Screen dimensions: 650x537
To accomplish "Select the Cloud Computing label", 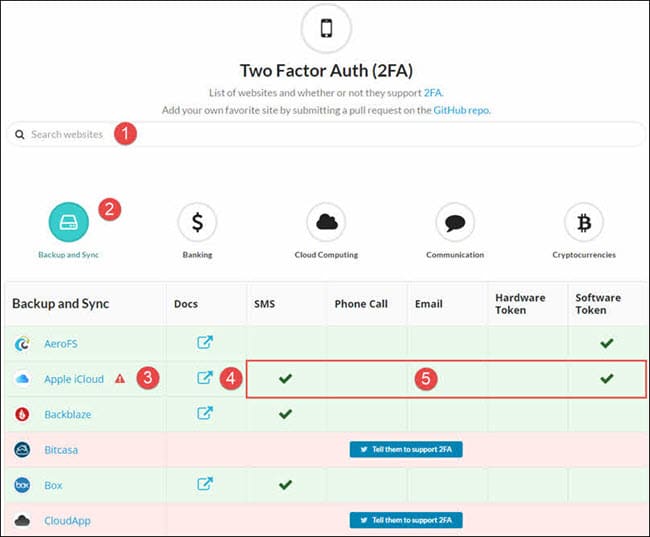I will click(326, 255).
